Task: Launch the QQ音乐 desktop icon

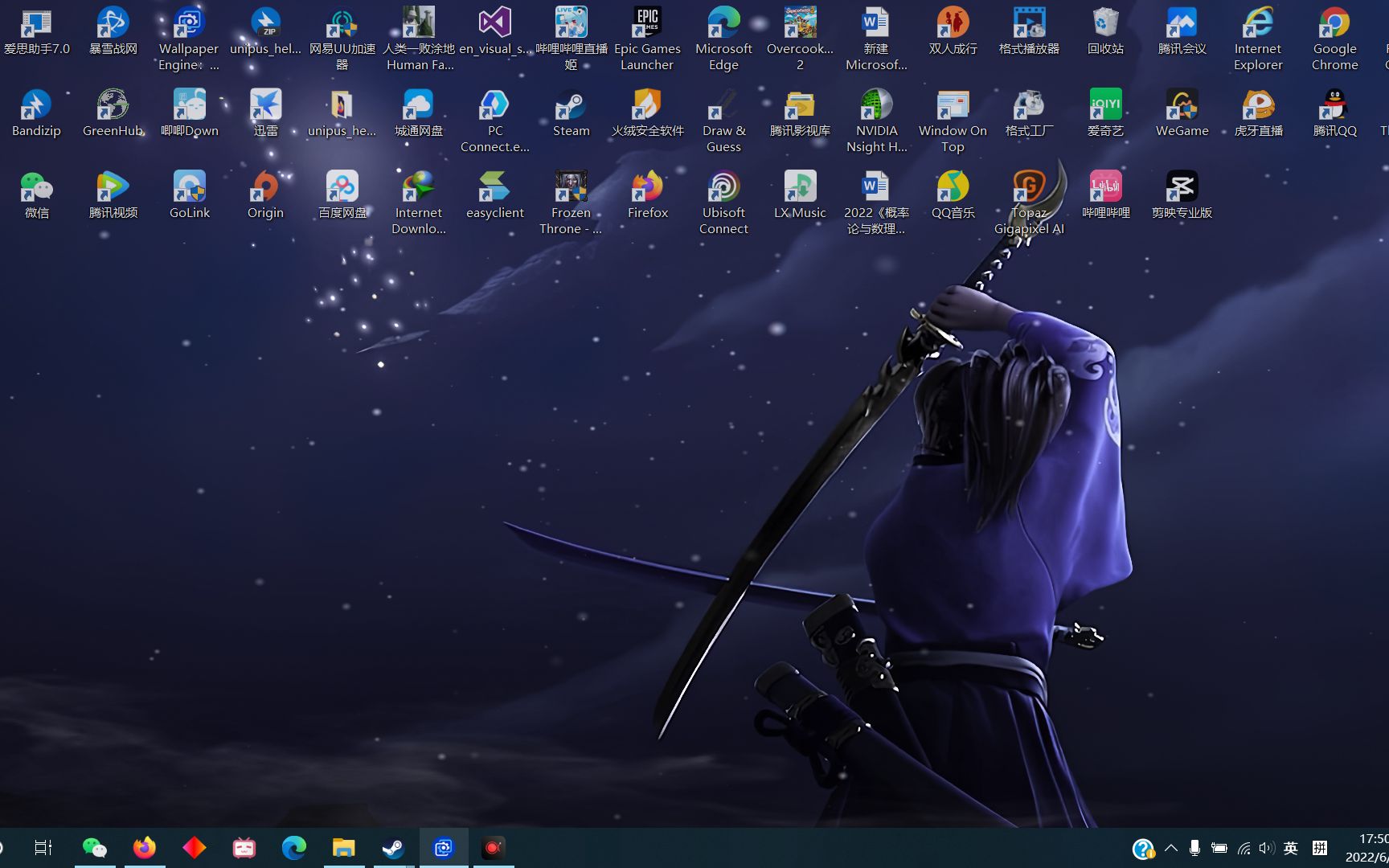Action: tap(953, 196)
